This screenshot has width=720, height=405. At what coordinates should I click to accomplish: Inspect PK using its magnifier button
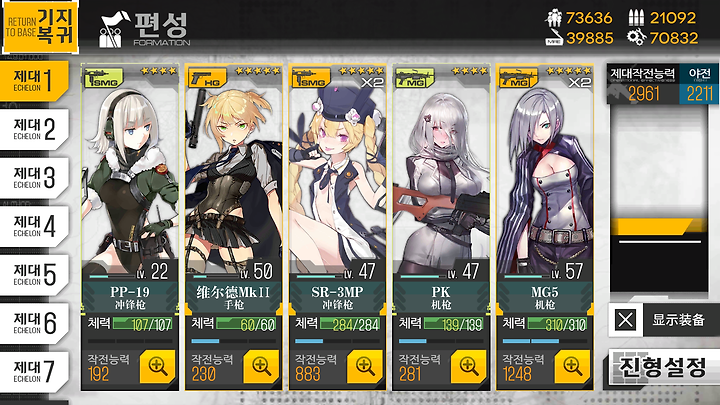point(468,366)
